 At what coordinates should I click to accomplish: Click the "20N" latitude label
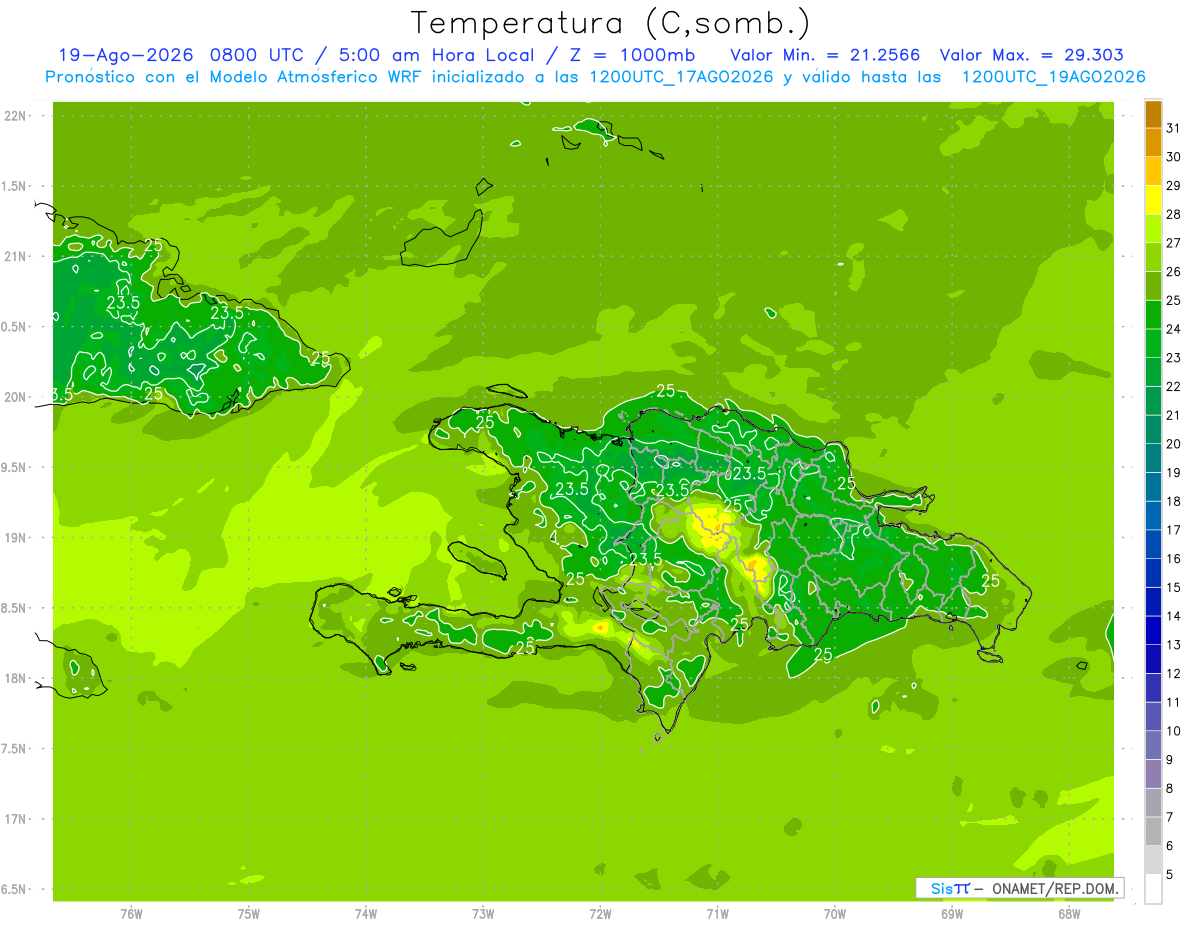tap(17, 397)
